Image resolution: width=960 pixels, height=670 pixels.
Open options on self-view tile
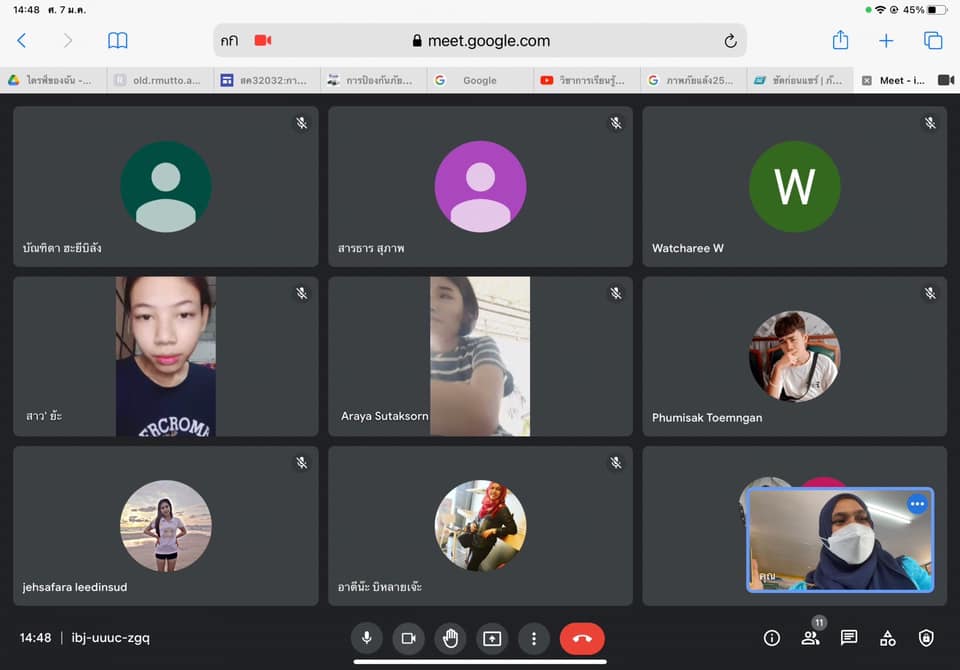917,504
